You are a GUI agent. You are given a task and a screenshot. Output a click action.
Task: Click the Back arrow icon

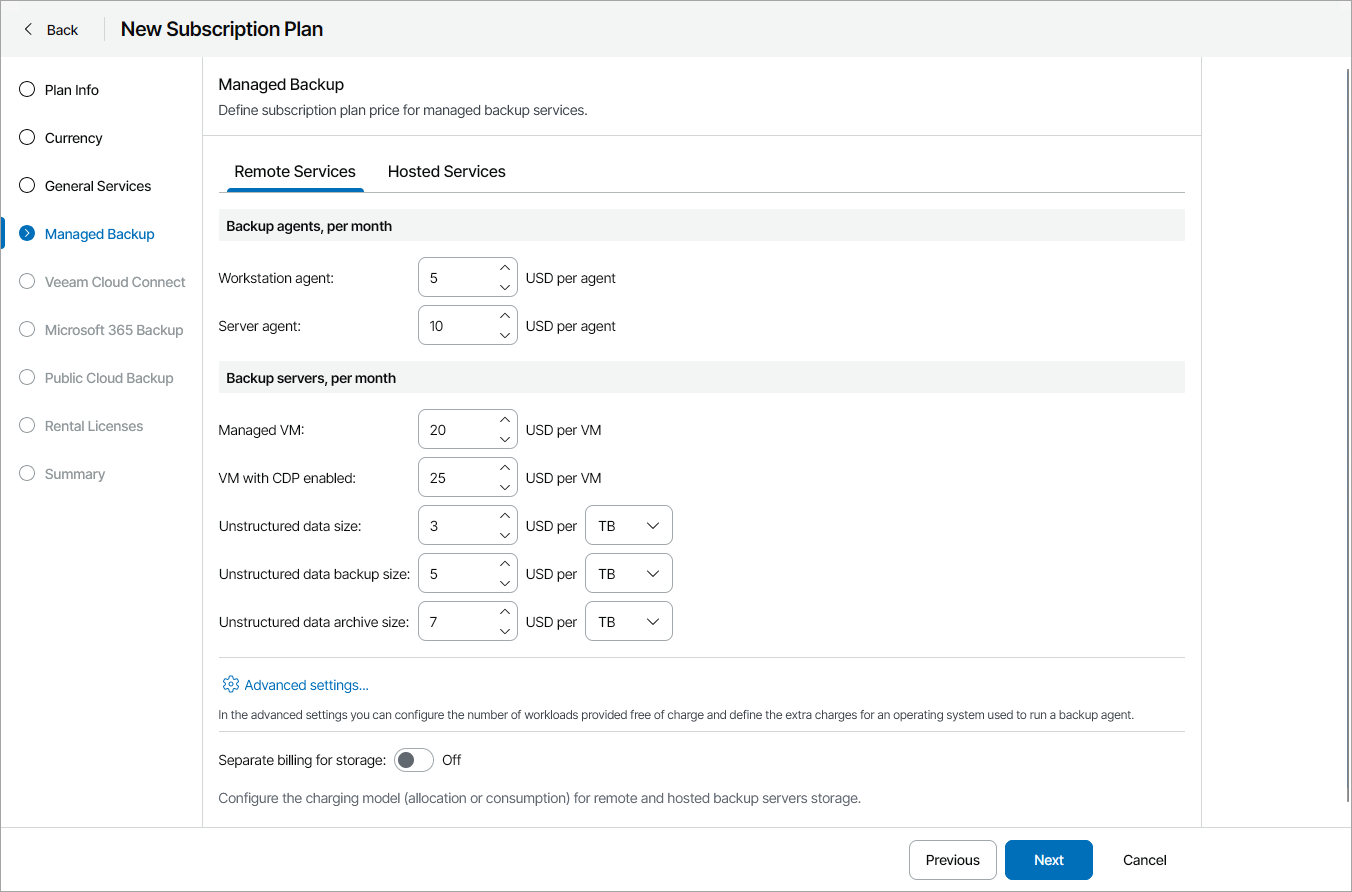(28, 29)
